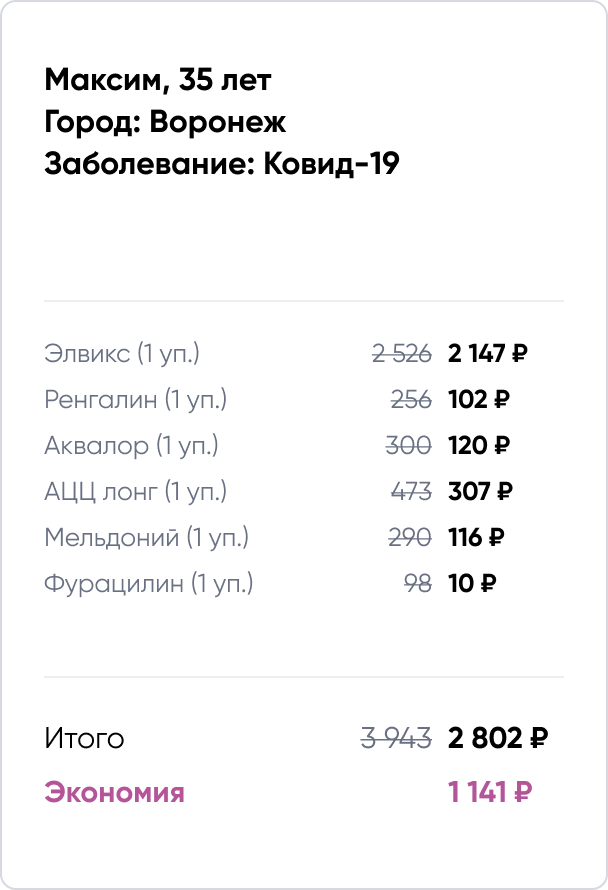The width and height of the screenshot is (608, 890).
Task: Click the patient name Максим, 35 лет
Action: 157,79
